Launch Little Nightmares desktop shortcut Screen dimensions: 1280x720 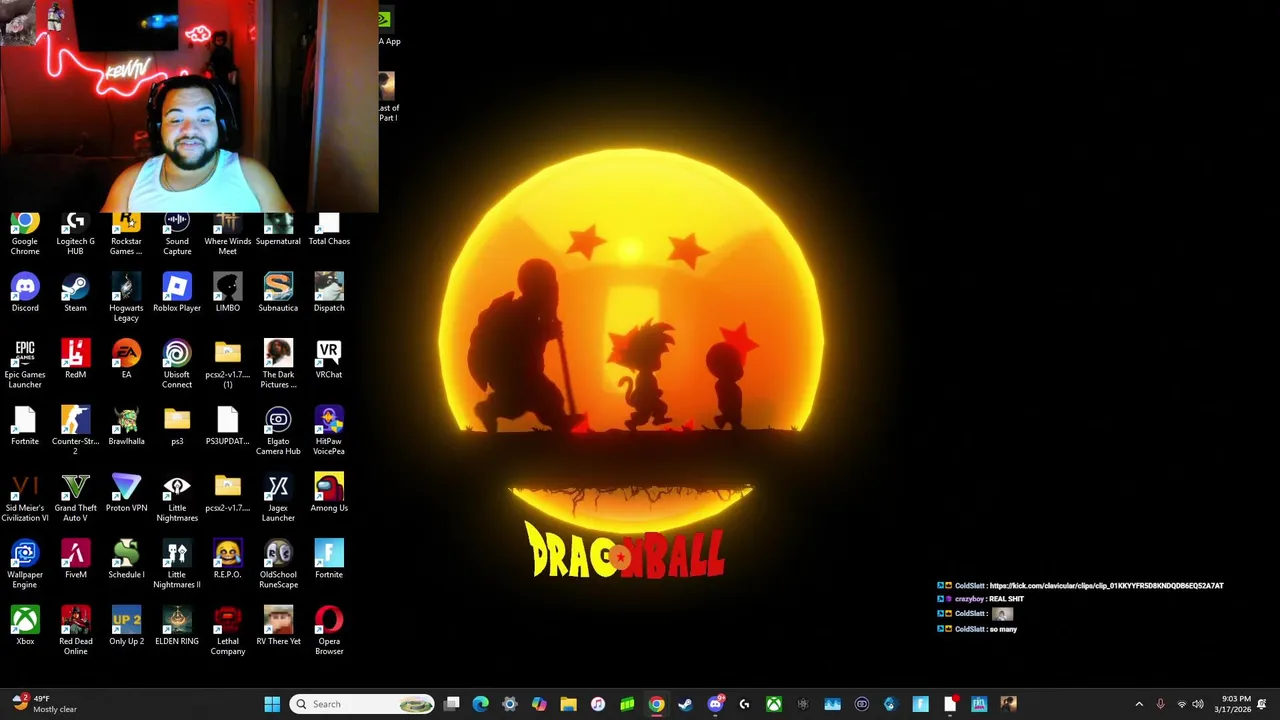point(177,498)
